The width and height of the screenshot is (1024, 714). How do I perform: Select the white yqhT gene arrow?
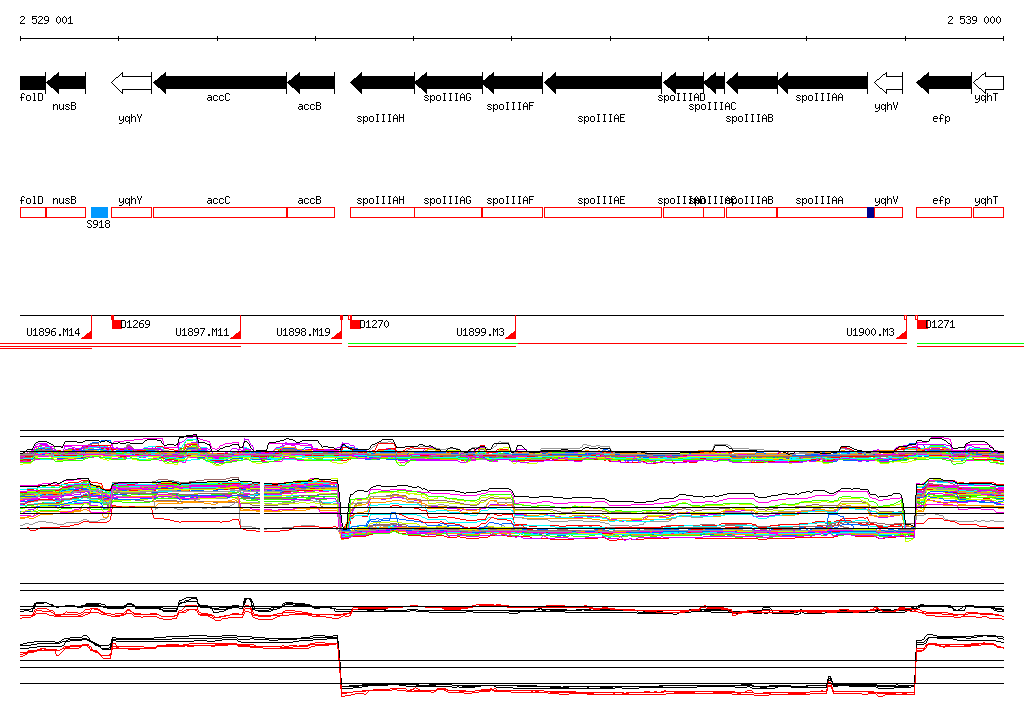point(988,82)
